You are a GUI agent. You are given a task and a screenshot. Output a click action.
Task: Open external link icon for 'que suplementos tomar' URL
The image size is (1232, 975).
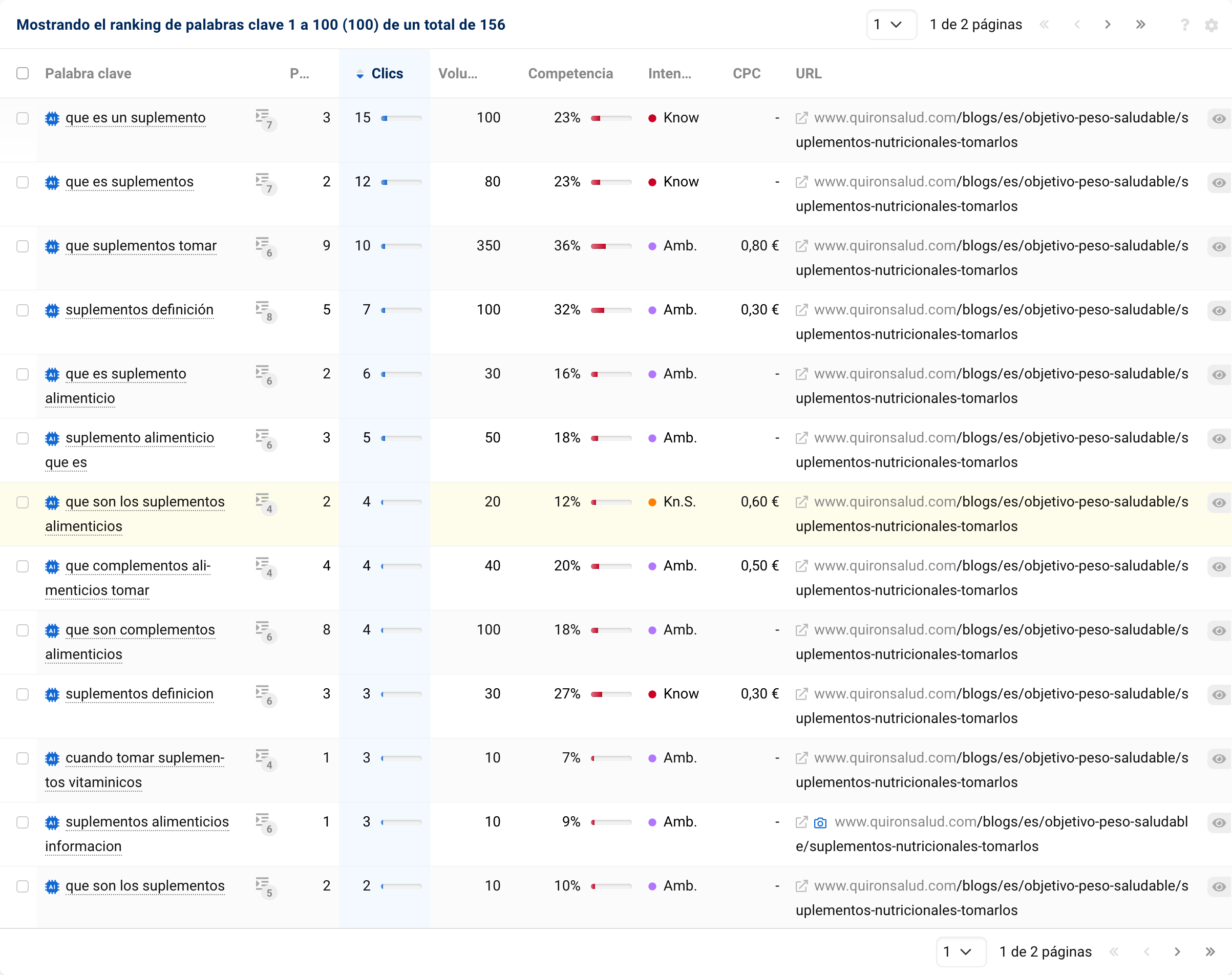click(x=801, y=246)
